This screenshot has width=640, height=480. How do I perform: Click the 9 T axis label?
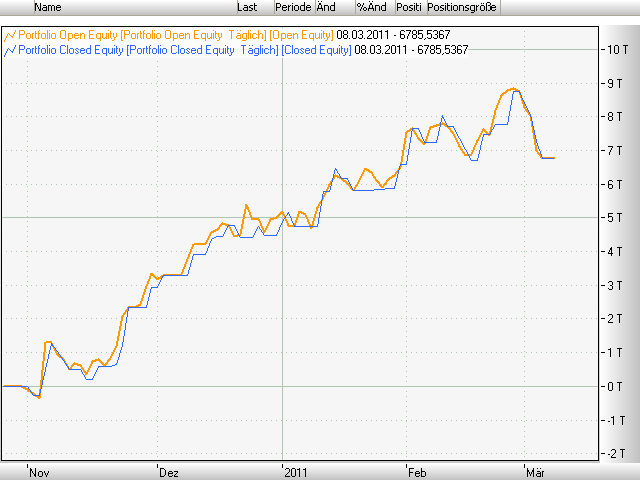click(615, 84)
